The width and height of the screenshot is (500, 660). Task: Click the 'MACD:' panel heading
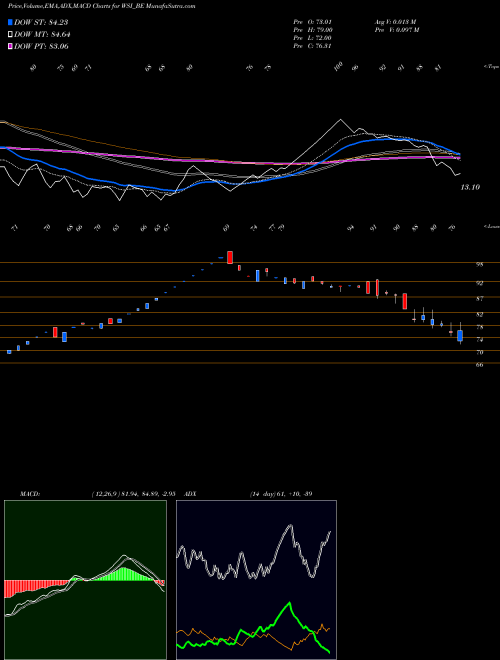tap(30, 494)
